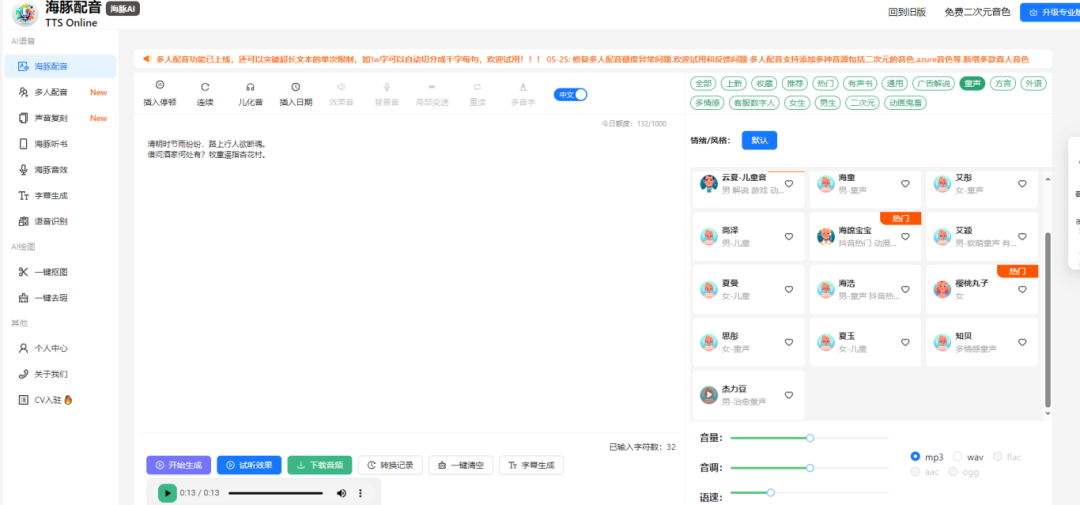Click the 多音字 letter icon
This screenshot has height=505, width=1080.
(x=523, y=87)
